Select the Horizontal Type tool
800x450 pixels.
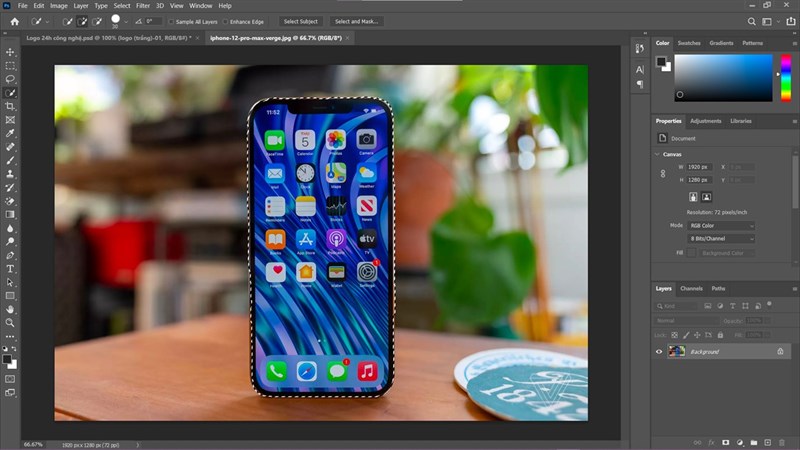click(x=10, y=268)
